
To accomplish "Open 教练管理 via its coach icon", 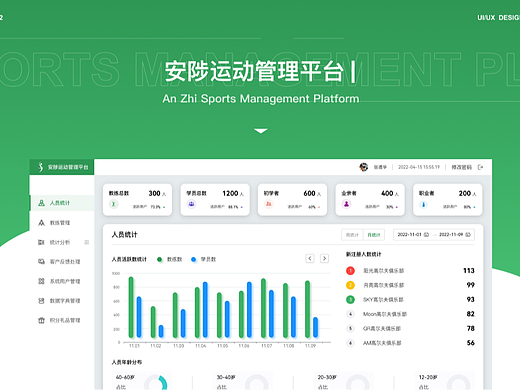I will coord(41,223).
